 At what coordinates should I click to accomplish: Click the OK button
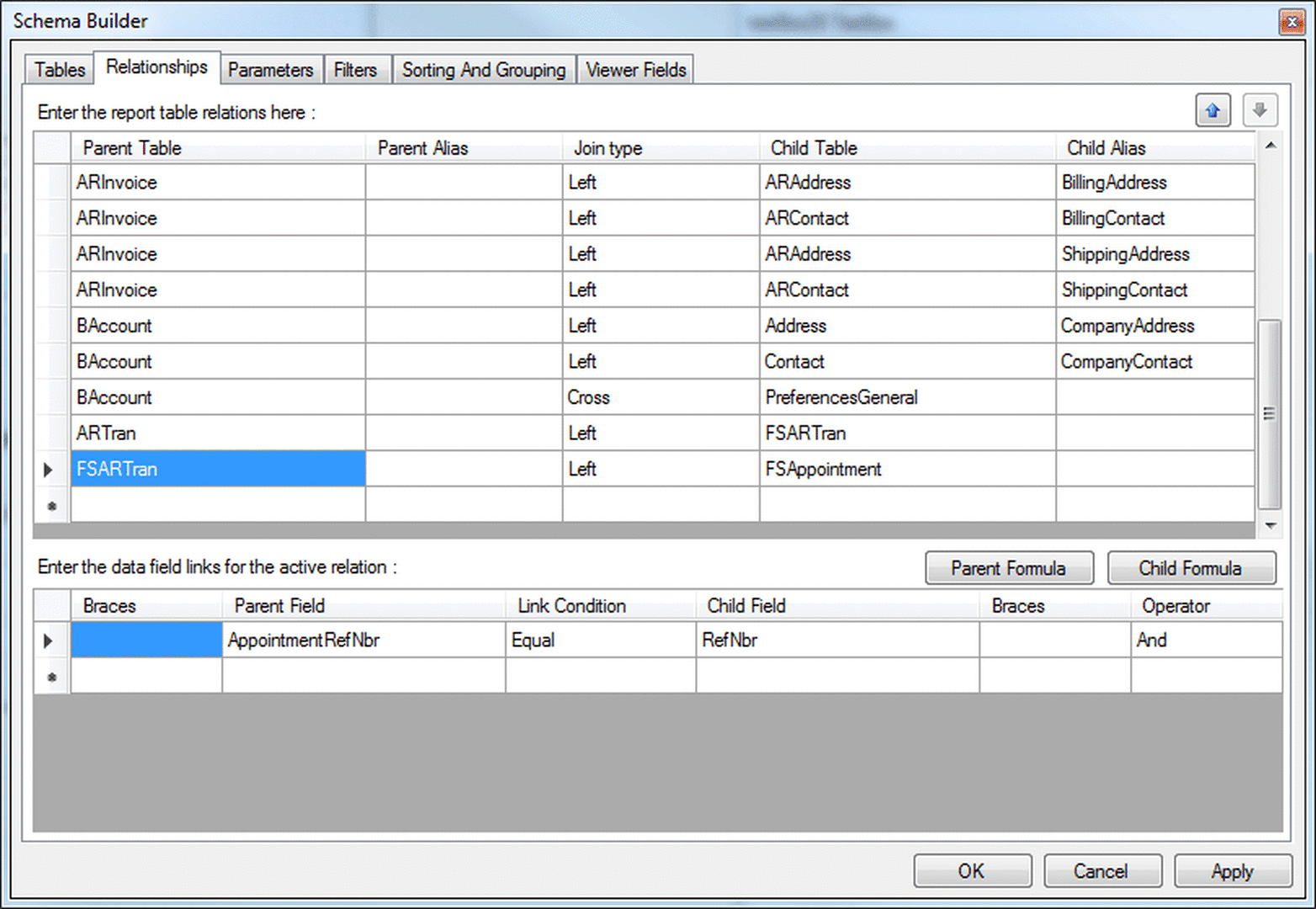972,871
